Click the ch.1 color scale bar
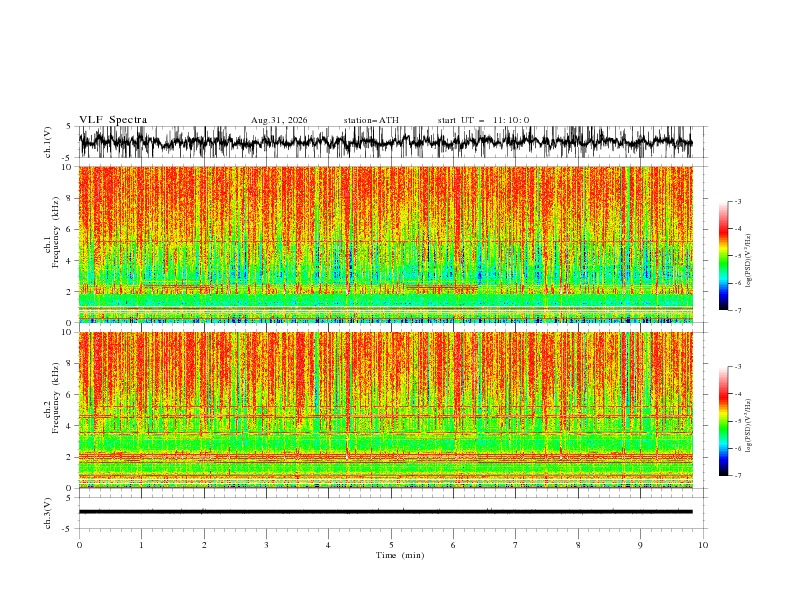792x612 pixels. (x=723, y=256)
